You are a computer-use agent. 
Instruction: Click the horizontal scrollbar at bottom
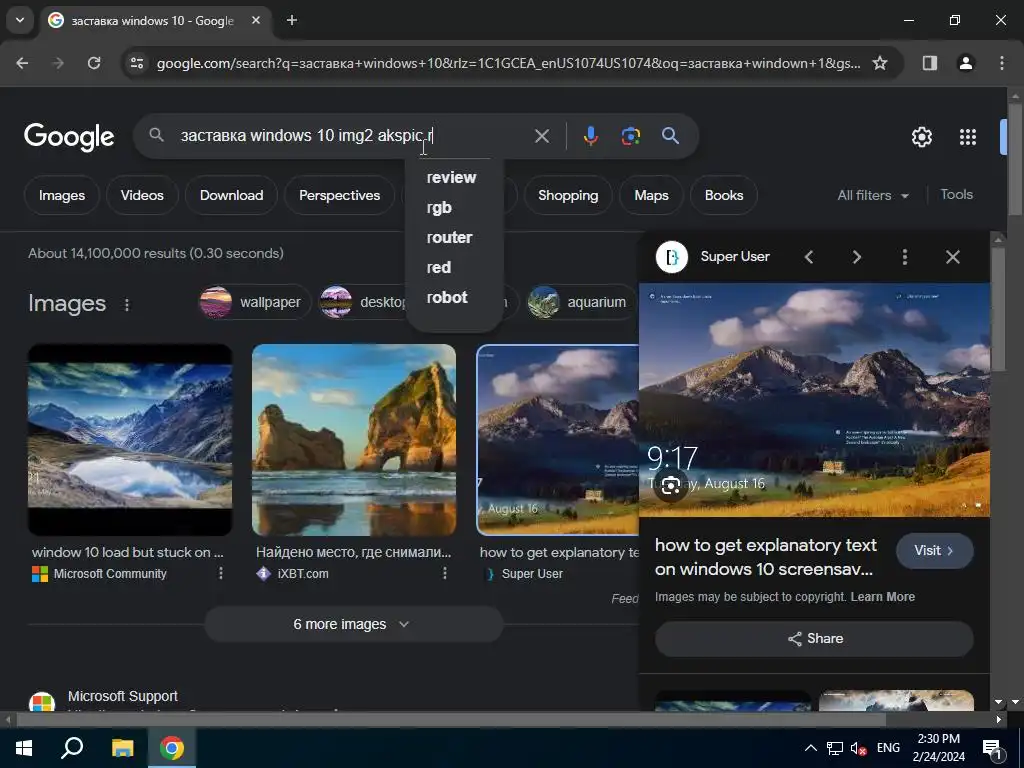pyautogui.click(x=451, y=720)
